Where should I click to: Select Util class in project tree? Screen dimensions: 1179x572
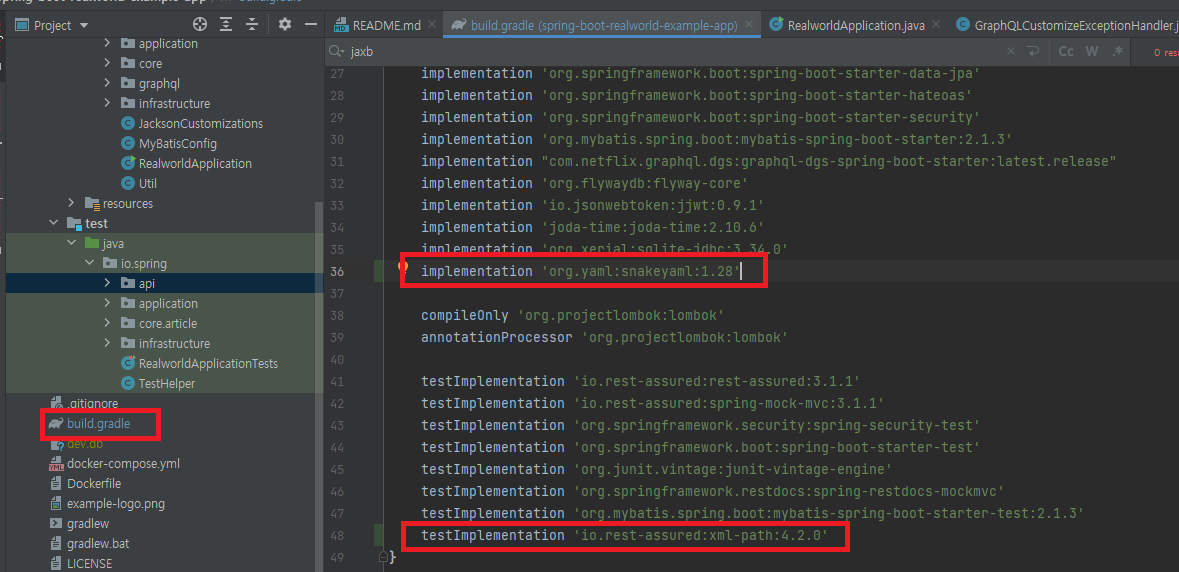[x=147, y=183]
